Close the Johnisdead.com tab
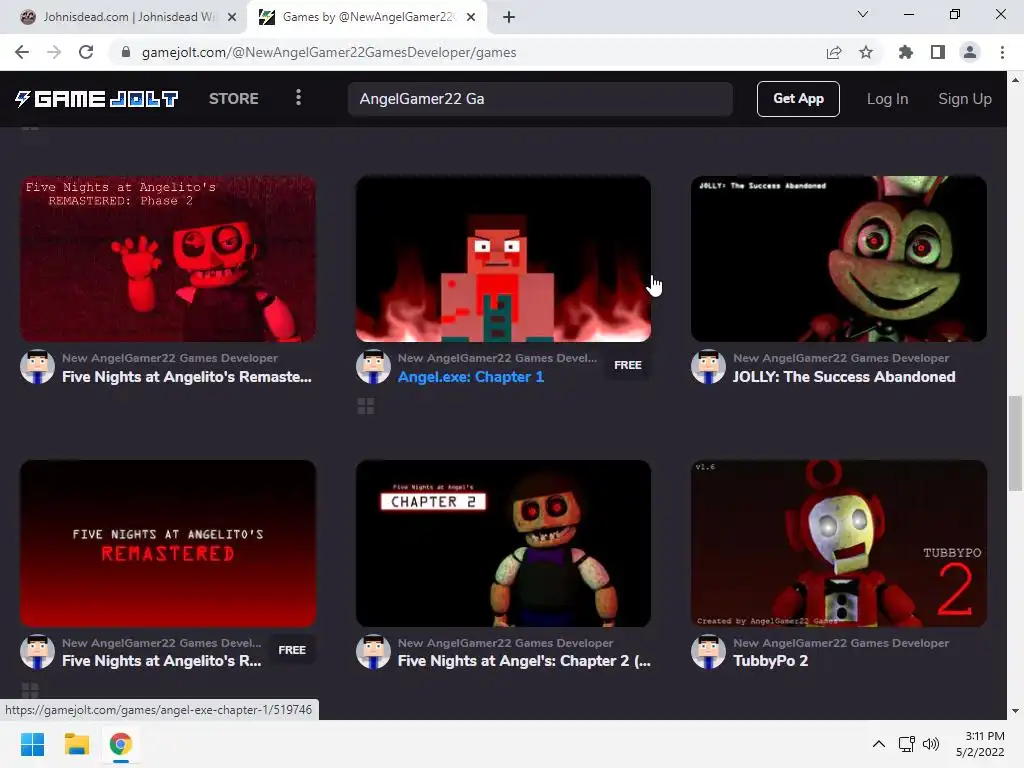This screenshot has width=1024, height=768. tap(232, 17)
